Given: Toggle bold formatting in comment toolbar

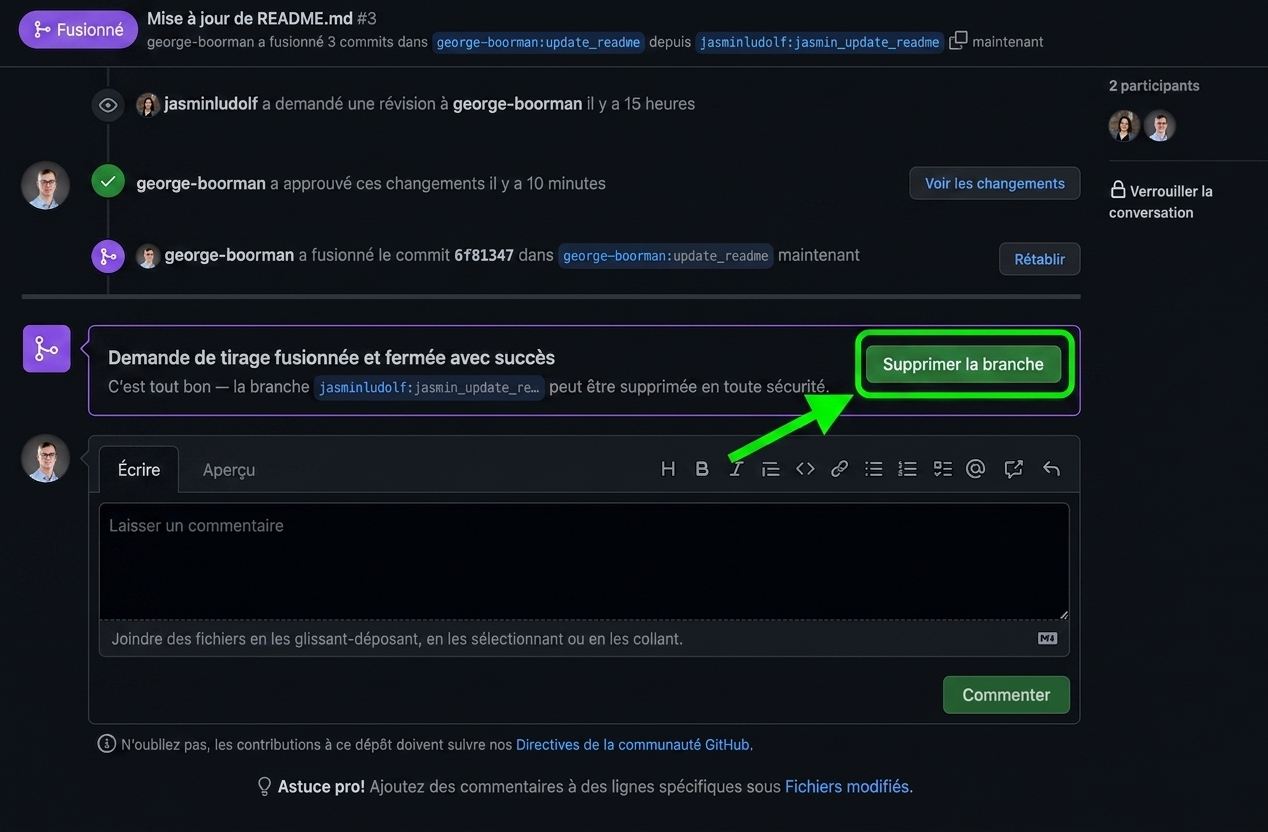Looking at the screenshot, I should tap(702, 468).
